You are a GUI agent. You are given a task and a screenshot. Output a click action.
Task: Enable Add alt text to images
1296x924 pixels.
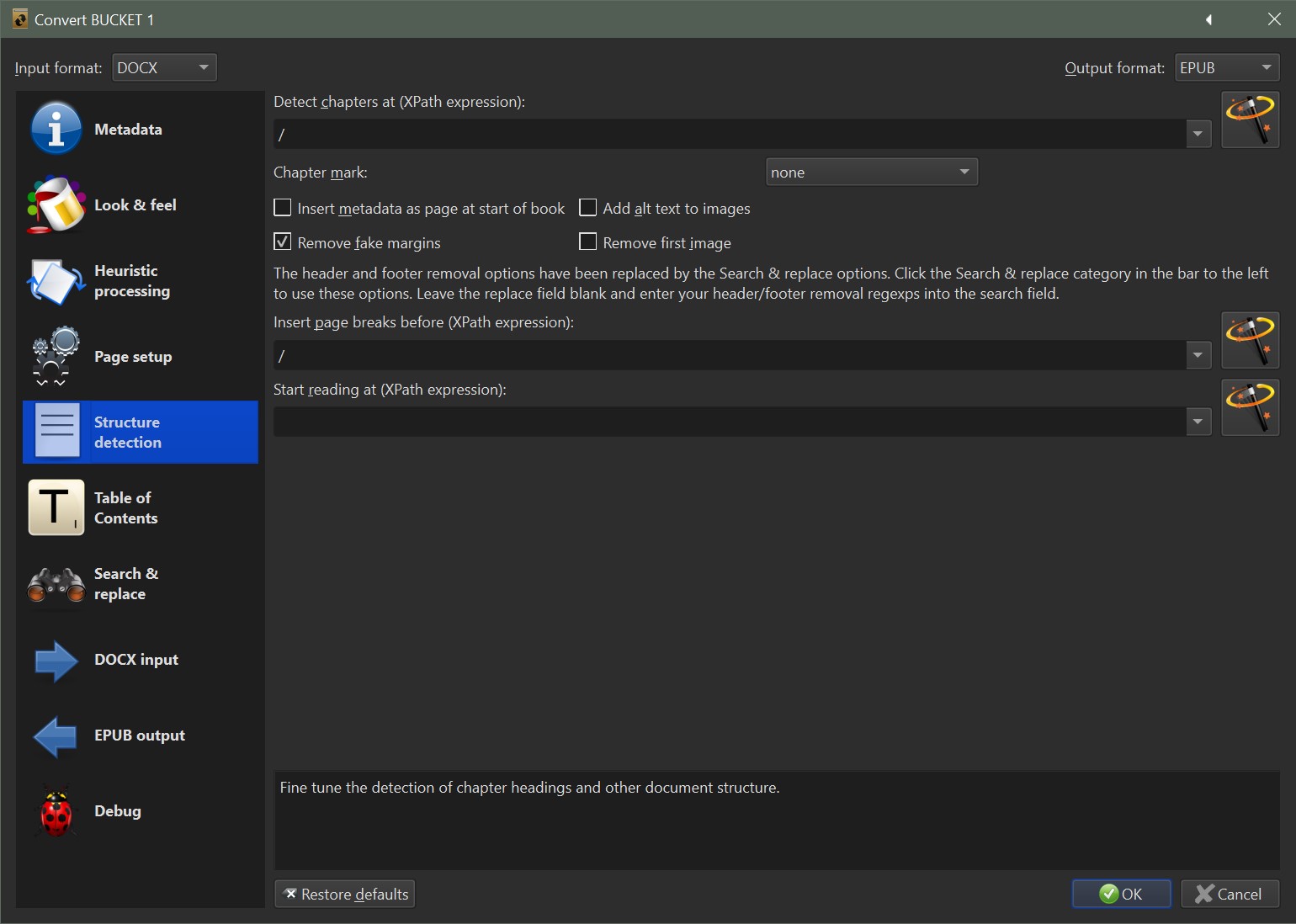click(588, 208)
